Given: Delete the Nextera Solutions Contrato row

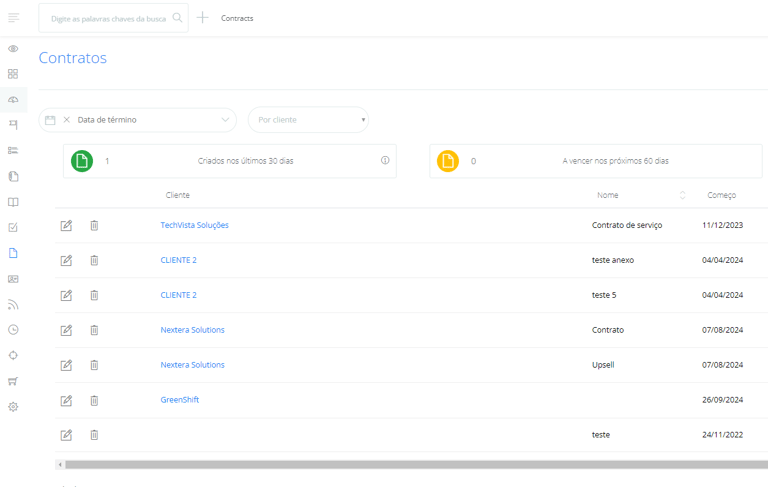Looking at the screenshot, I should [x=94, y=330].
